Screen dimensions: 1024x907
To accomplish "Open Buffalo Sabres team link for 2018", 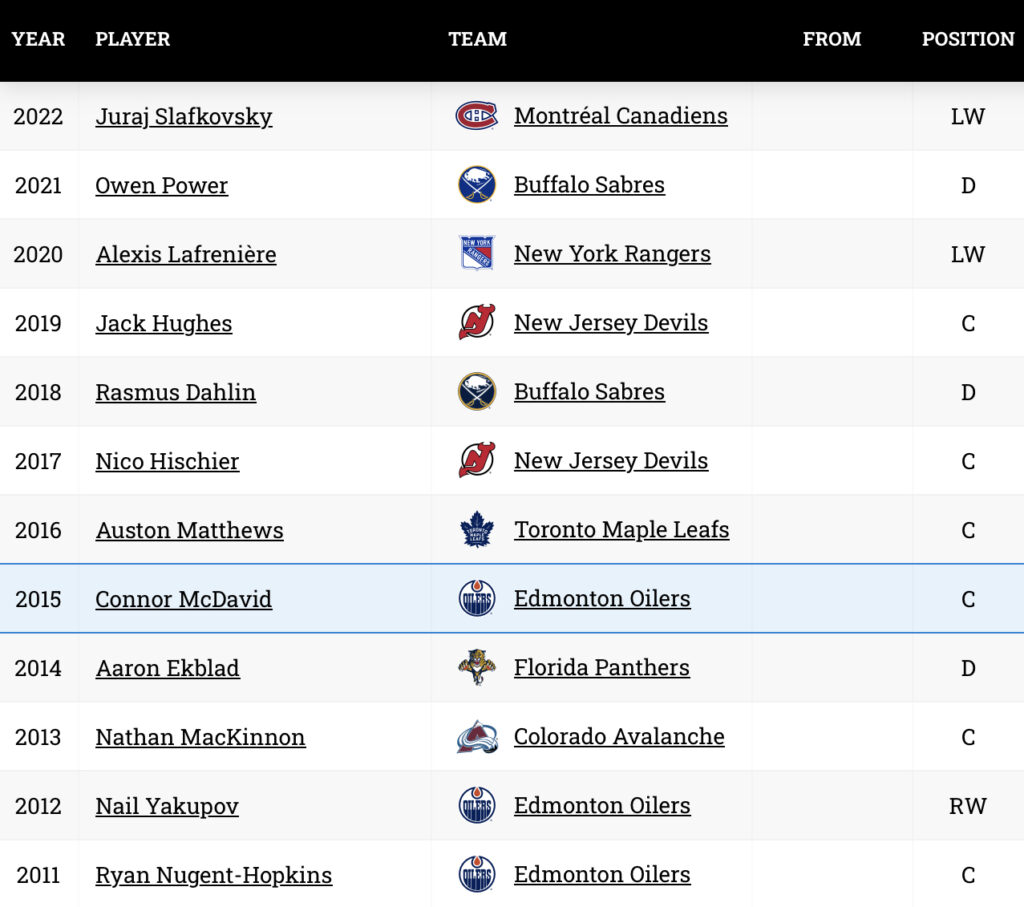I will [589, 392].
